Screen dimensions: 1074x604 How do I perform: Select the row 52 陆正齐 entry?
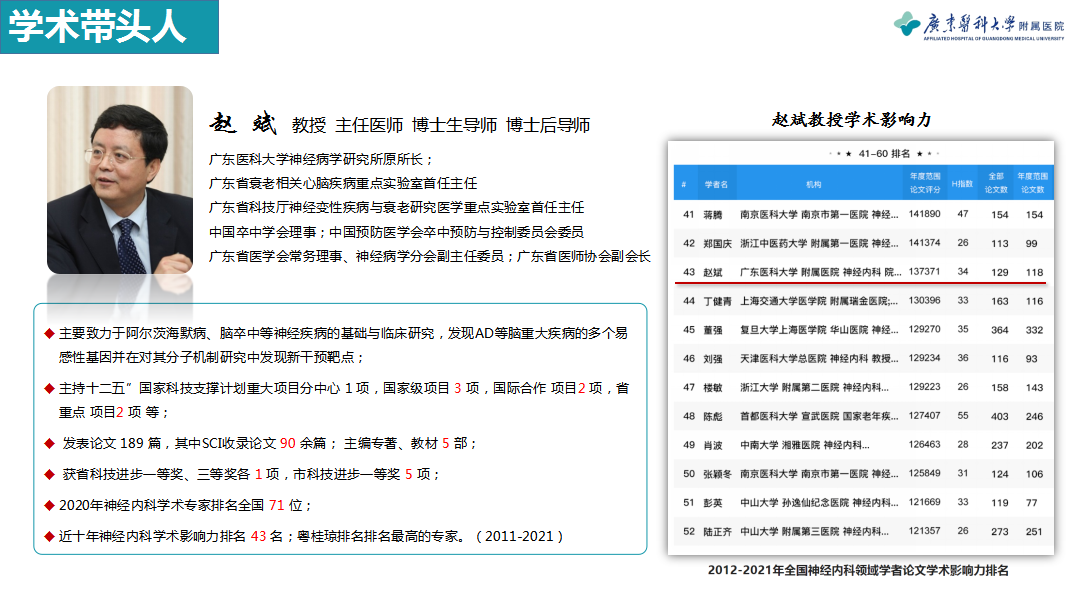860,531
